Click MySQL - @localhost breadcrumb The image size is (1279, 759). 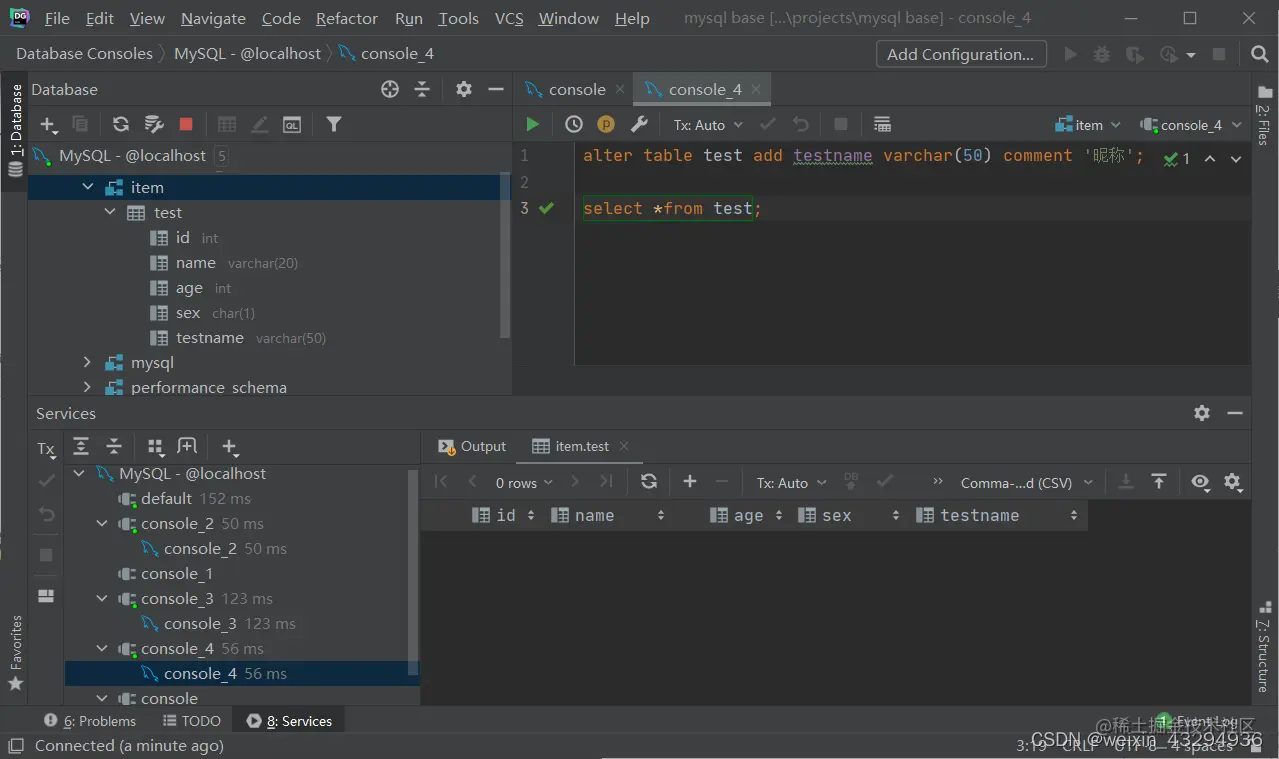coord(248,54)
